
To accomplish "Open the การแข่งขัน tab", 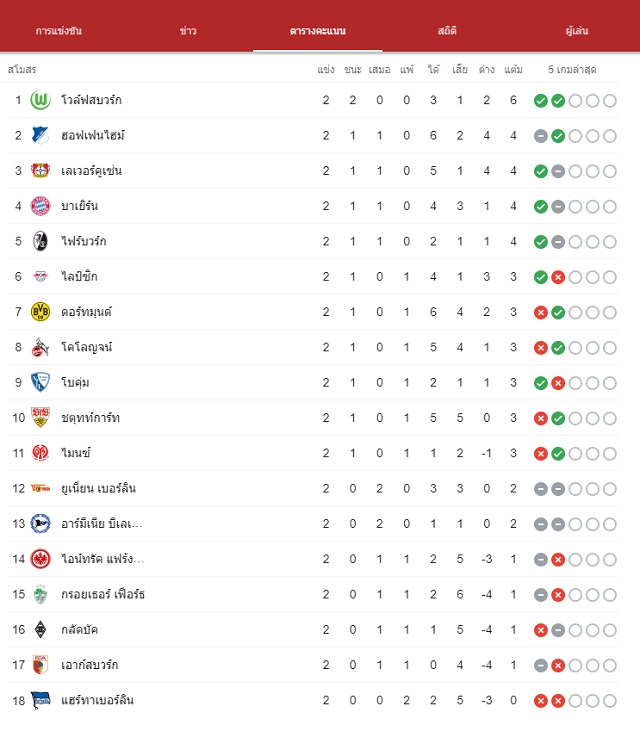I will point(59,31).
